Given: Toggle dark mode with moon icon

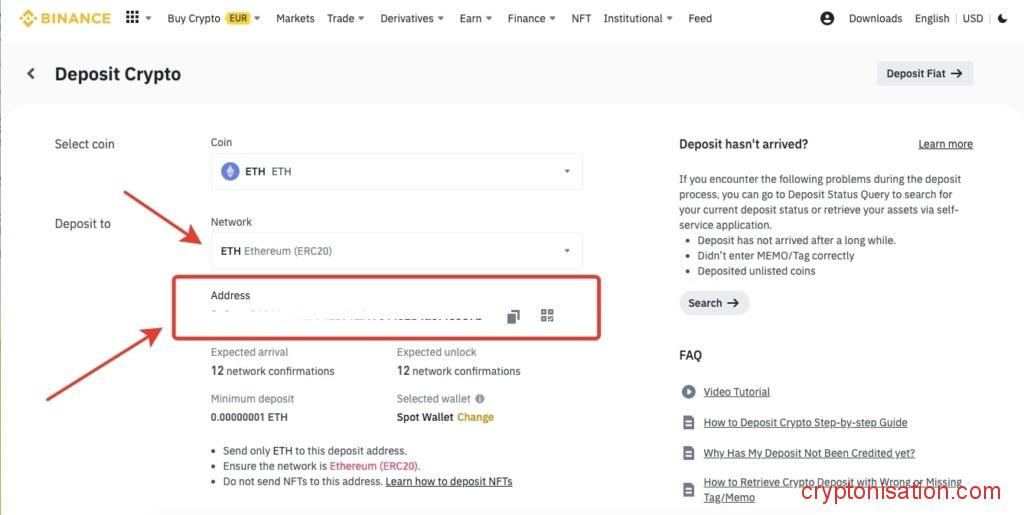Looking at the screenshot, I should tap(1003, 18).
